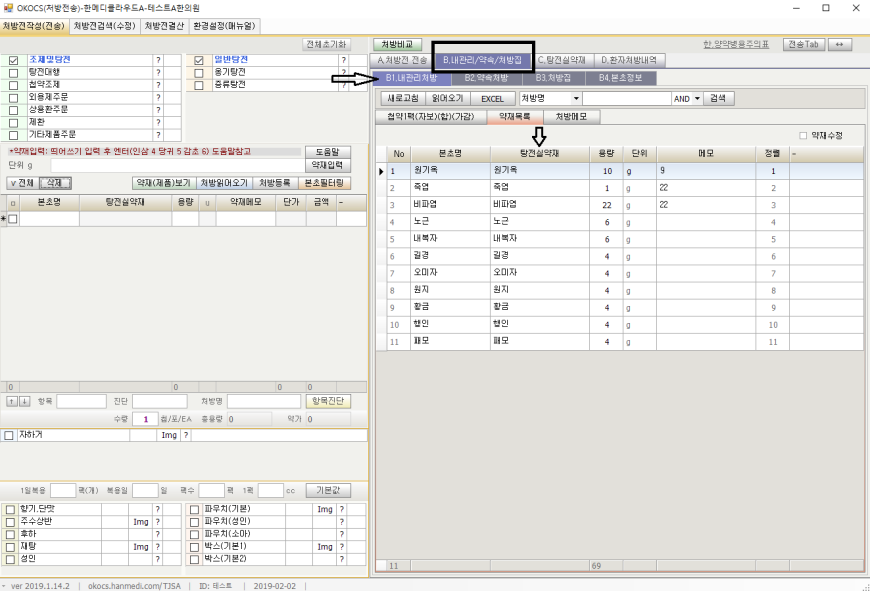Click the 수량 field showing 1
The height and width of the screenshot is (591, 870).
click(x=145, y=419)
